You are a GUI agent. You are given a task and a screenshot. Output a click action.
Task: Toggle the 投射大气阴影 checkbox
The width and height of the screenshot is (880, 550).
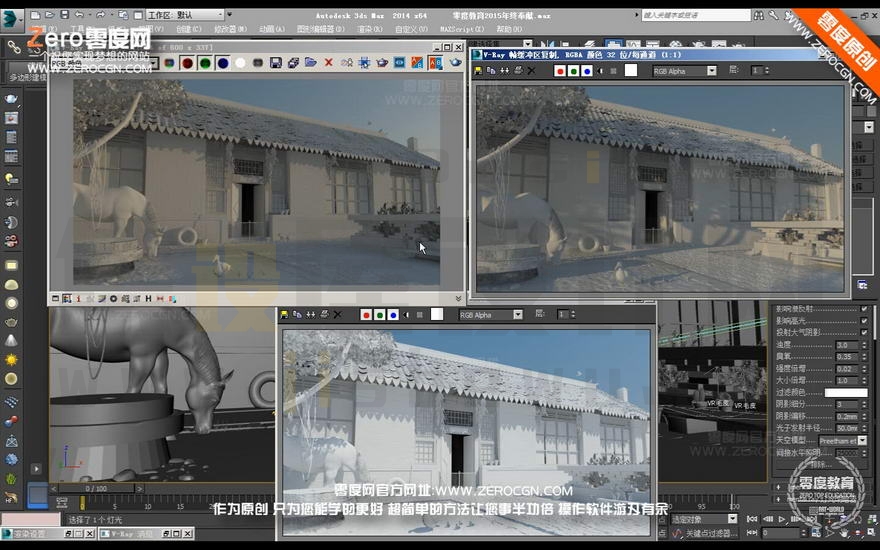864,332
